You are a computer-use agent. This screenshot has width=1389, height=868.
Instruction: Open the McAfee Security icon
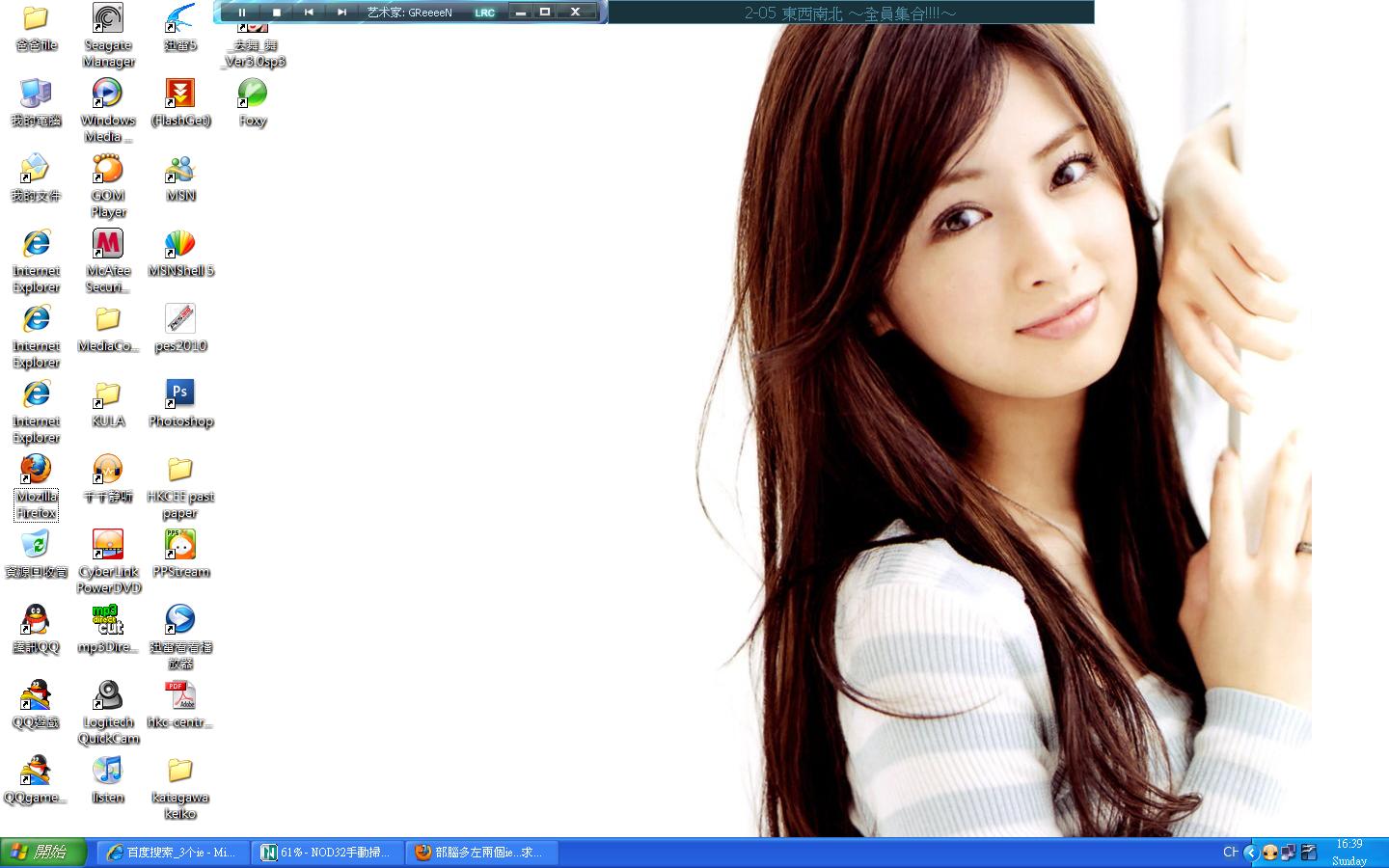point(108,244)
